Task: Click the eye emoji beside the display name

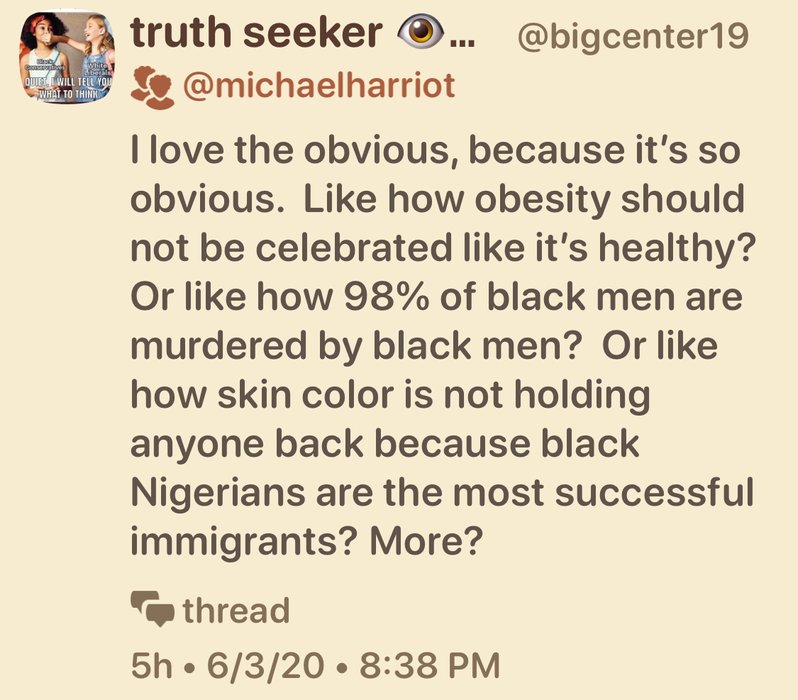Action: point(419,35)
